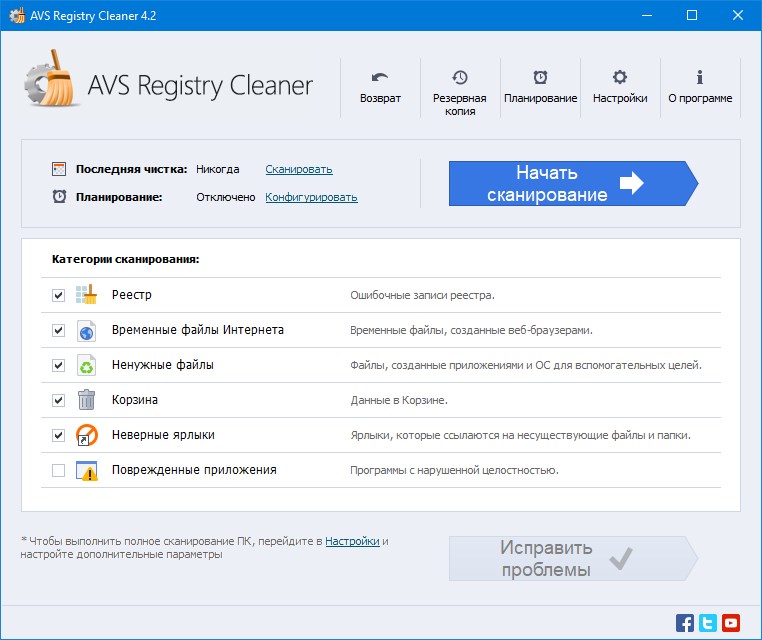The width and height of the screenshot is (762, 640).
Task: Click the Начать сканирование button
Action: [x=573, y=183]
